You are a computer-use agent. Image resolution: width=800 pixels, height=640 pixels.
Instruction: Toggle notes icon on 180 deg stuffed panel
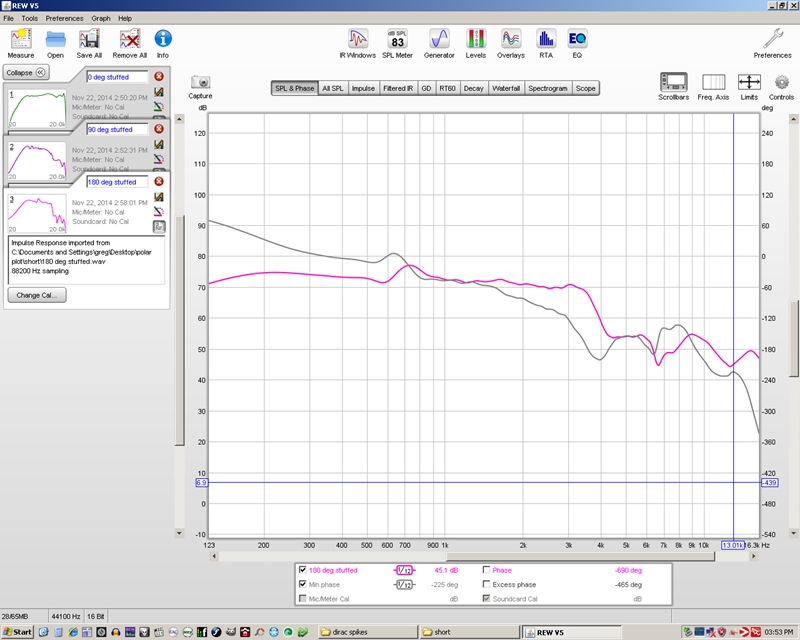coord(159,227)
